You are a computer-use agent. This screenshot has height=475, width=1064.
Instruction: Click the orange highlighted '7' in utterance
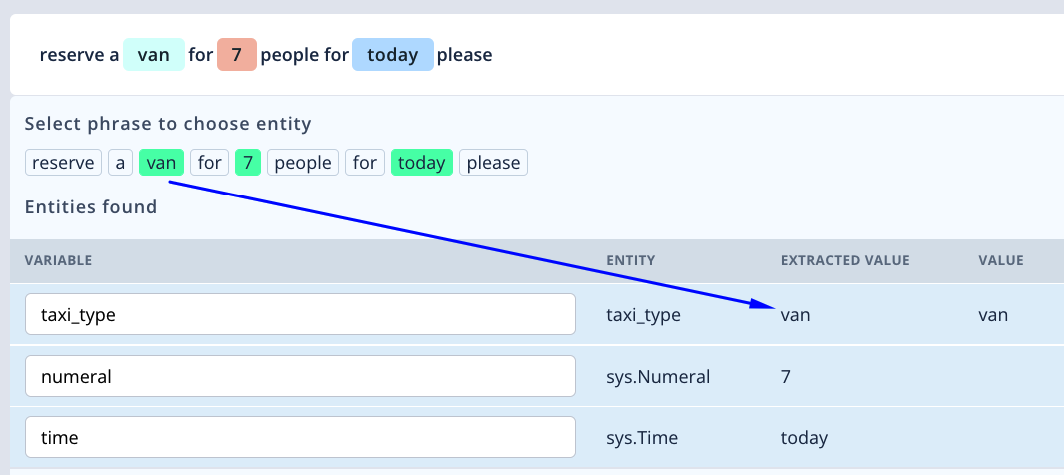tap(237, 54)
